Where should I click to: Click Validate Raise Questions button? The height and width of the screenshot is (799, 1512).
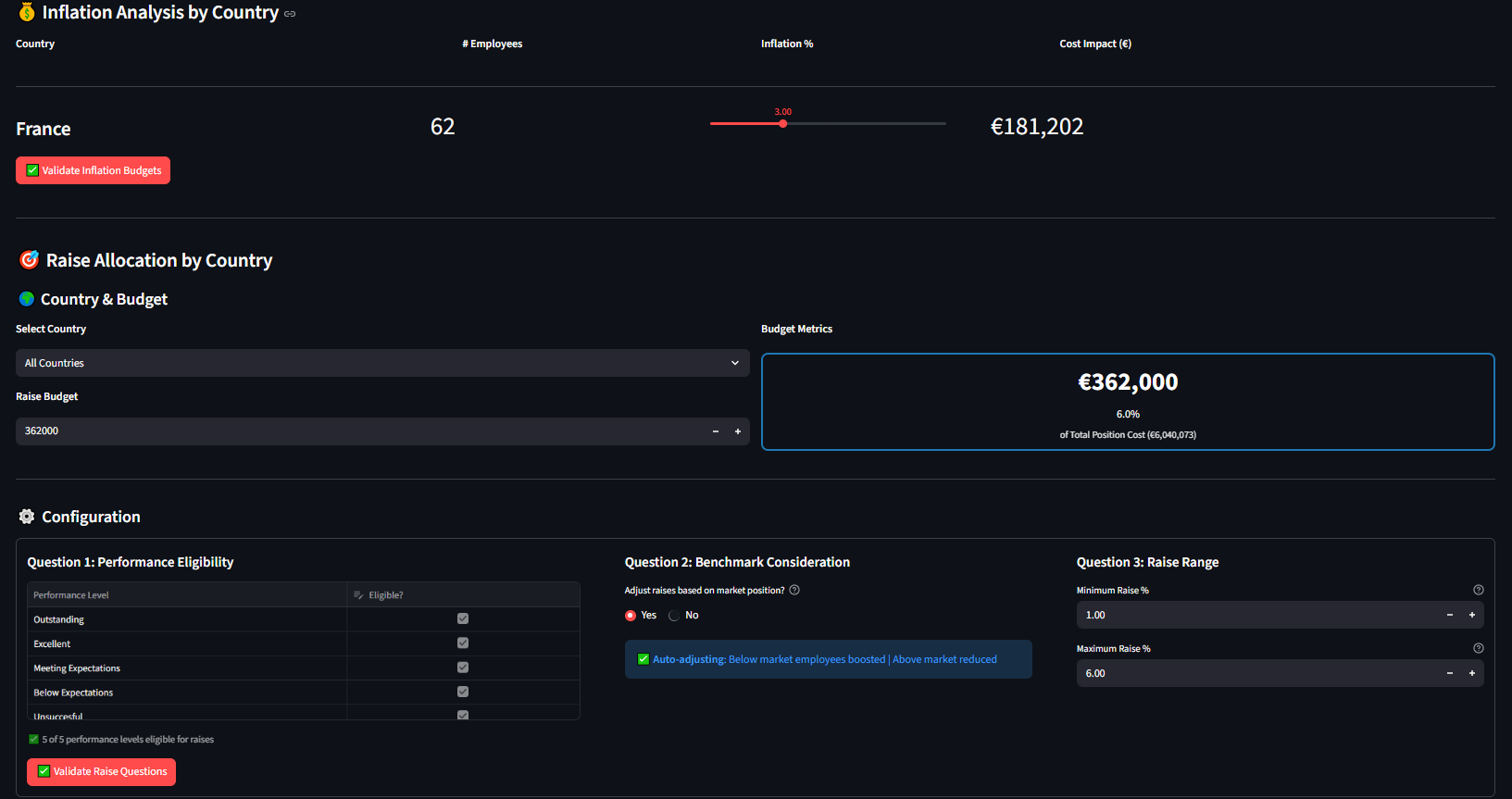[101, 771]
